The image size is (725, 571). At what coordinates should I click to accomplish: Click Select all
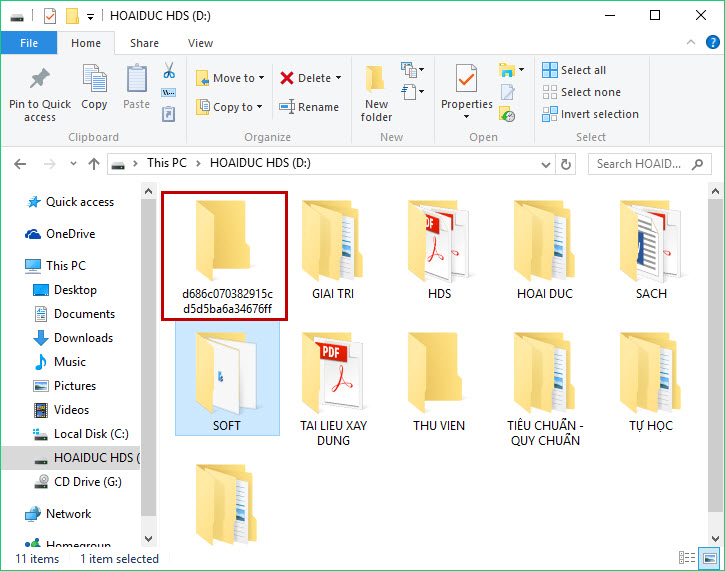point(574,70)
